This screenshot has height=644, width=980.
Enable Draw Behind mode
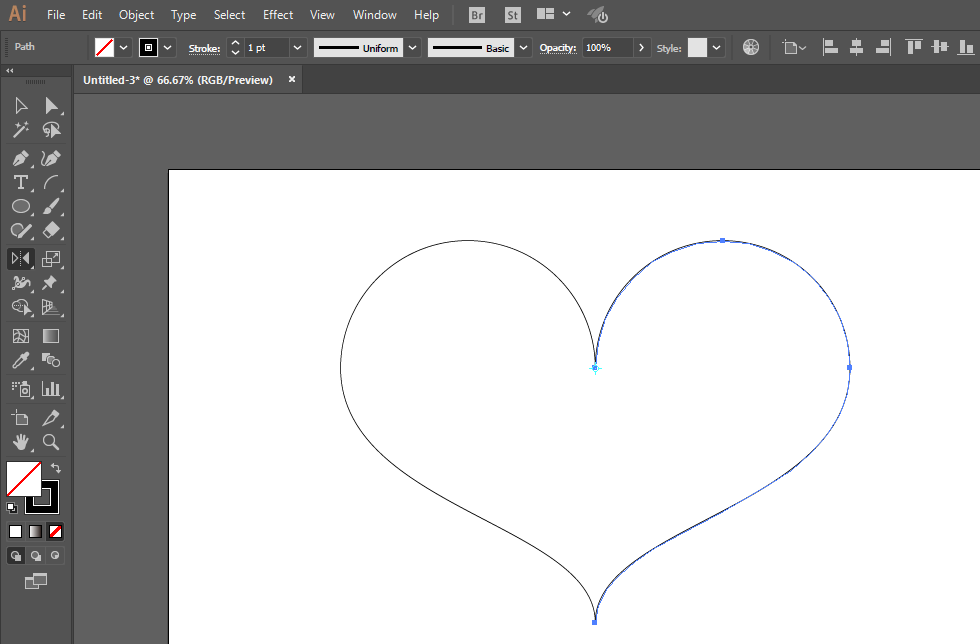[36, 555]
